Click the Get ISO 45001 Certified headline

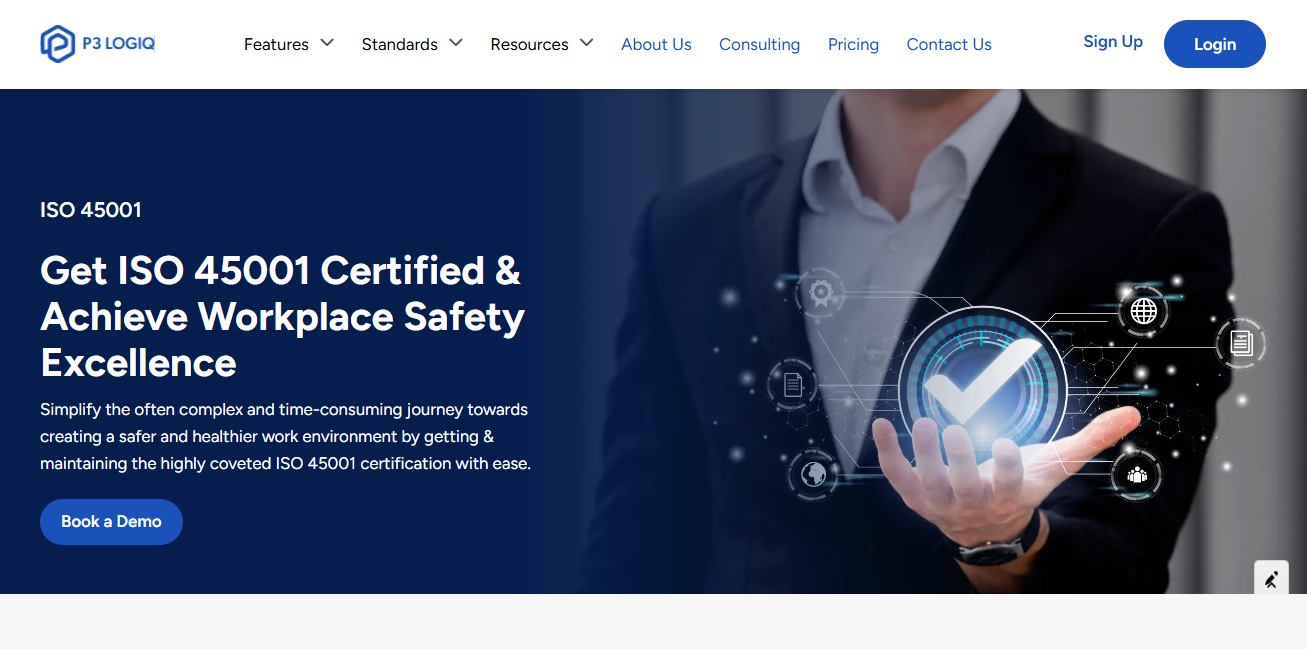point(282,316)
